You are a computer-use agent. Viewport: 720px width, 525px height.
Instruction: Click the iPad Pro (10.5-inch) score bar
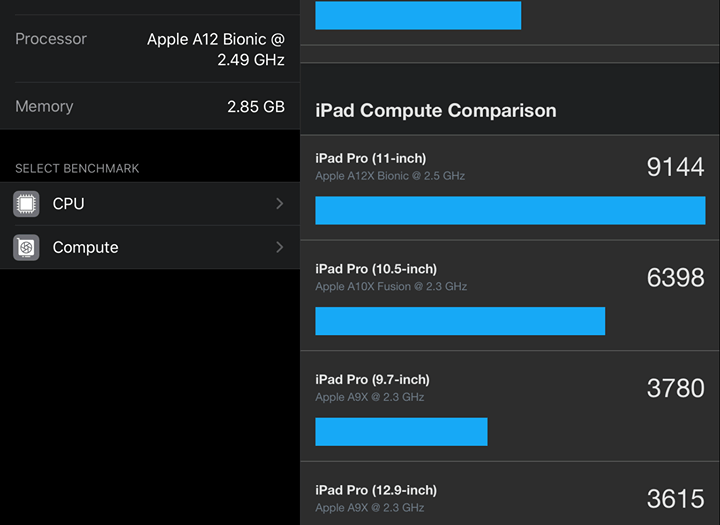click(460, 321)
